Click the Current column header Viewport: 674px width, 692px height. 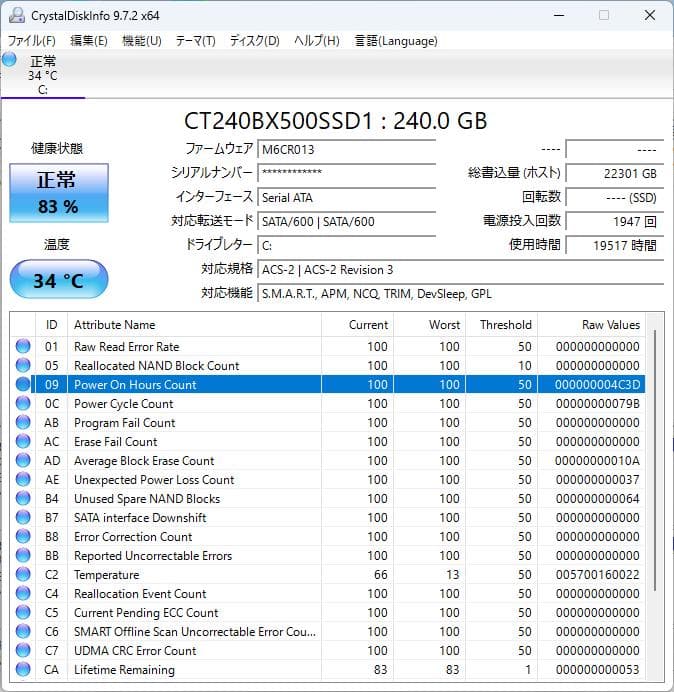(357, 325)
